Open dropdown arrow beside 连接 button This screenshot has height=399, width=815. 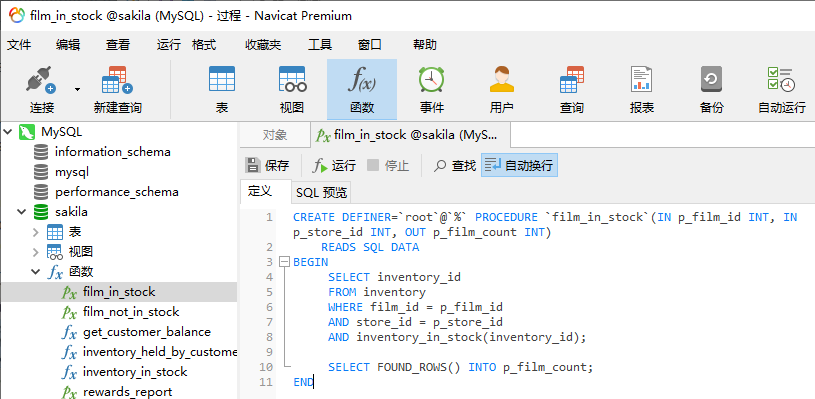pos(77,89)
